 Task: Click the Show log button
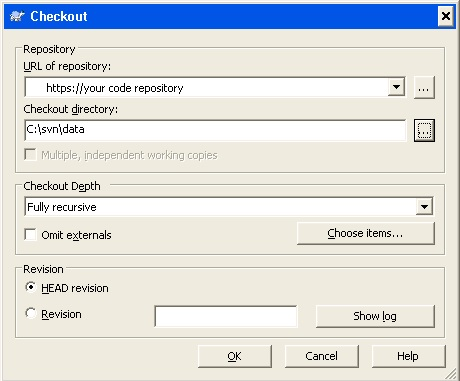(375, 316)
